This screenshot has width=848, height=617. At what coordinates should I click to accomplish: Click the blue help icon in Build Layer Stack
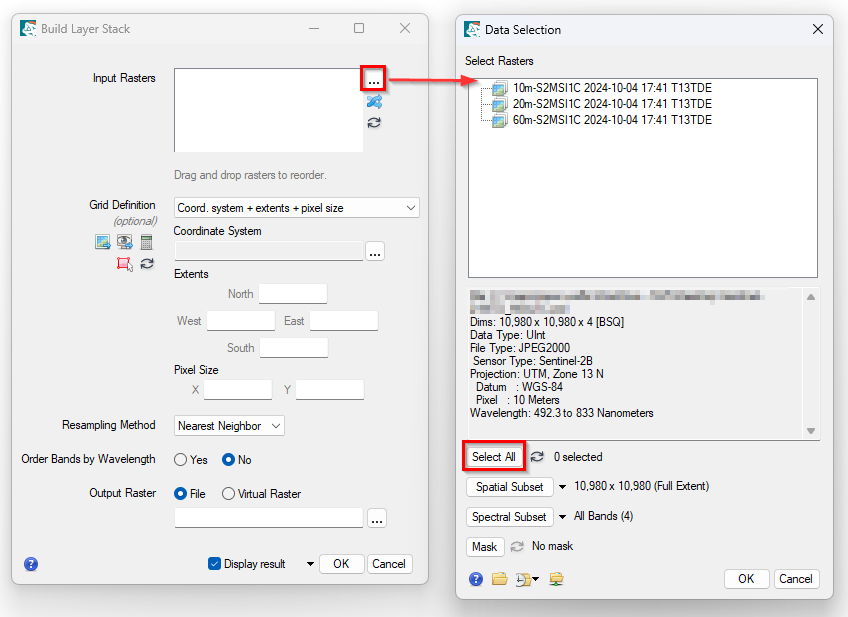pos(31,564)
